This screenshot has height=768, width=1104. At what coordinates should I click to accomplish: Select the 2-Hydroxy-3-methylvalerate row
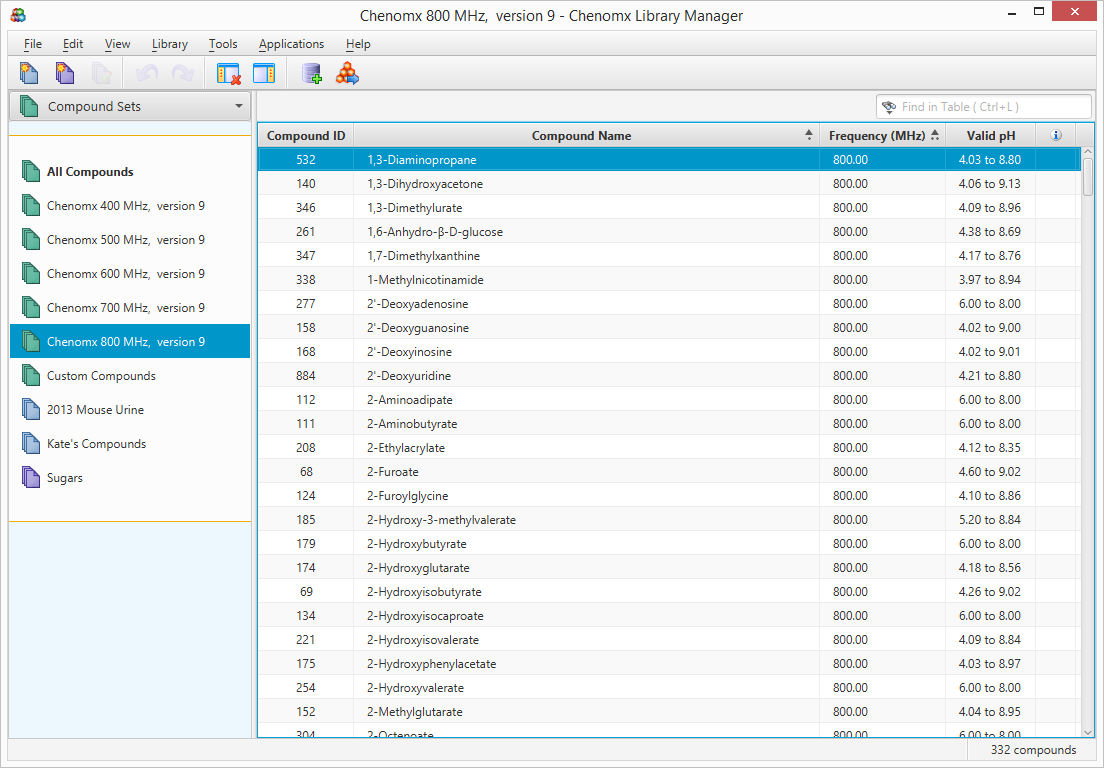(669, 520)
